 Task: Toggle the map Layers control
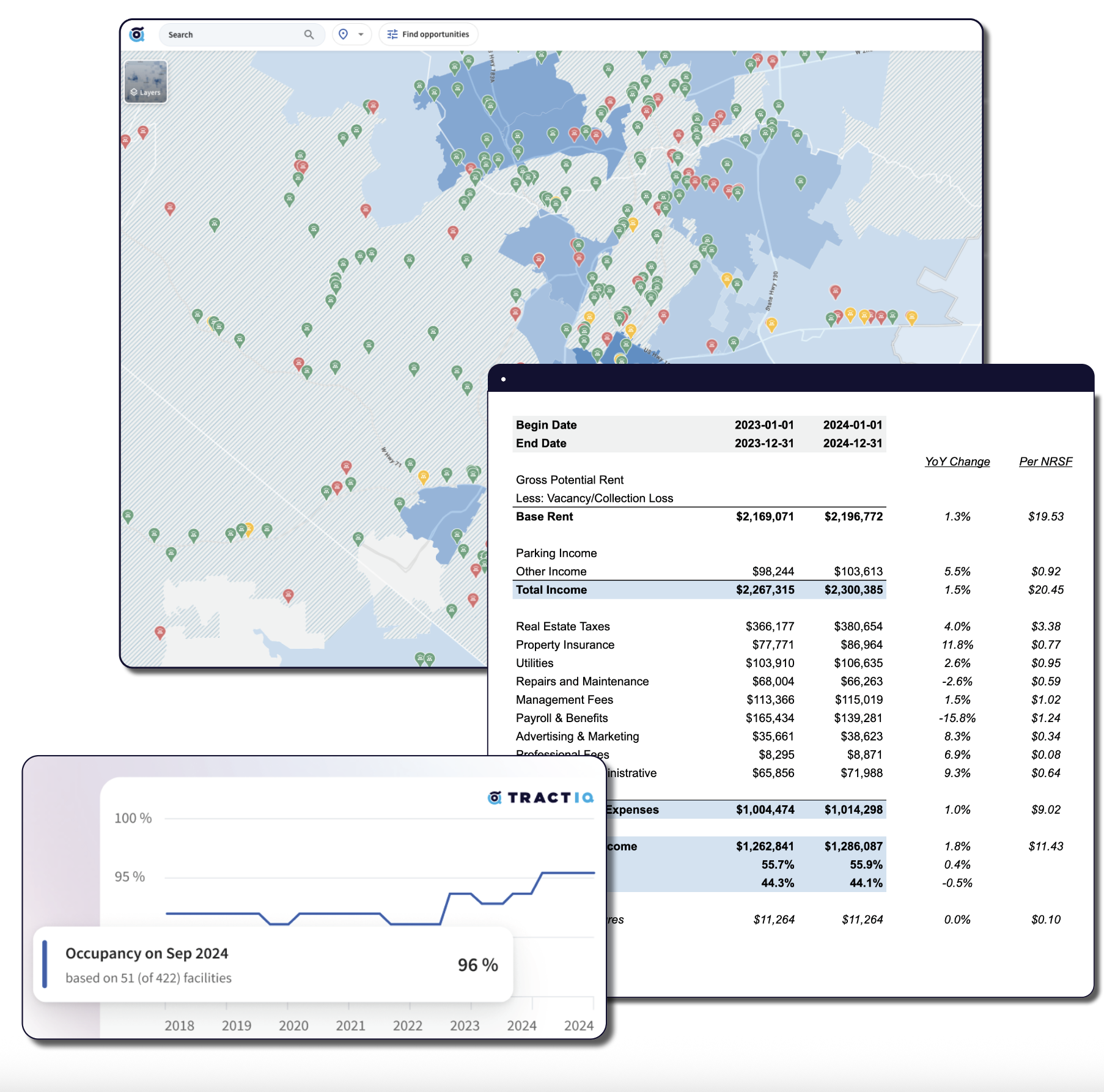(x=145, y=82)
